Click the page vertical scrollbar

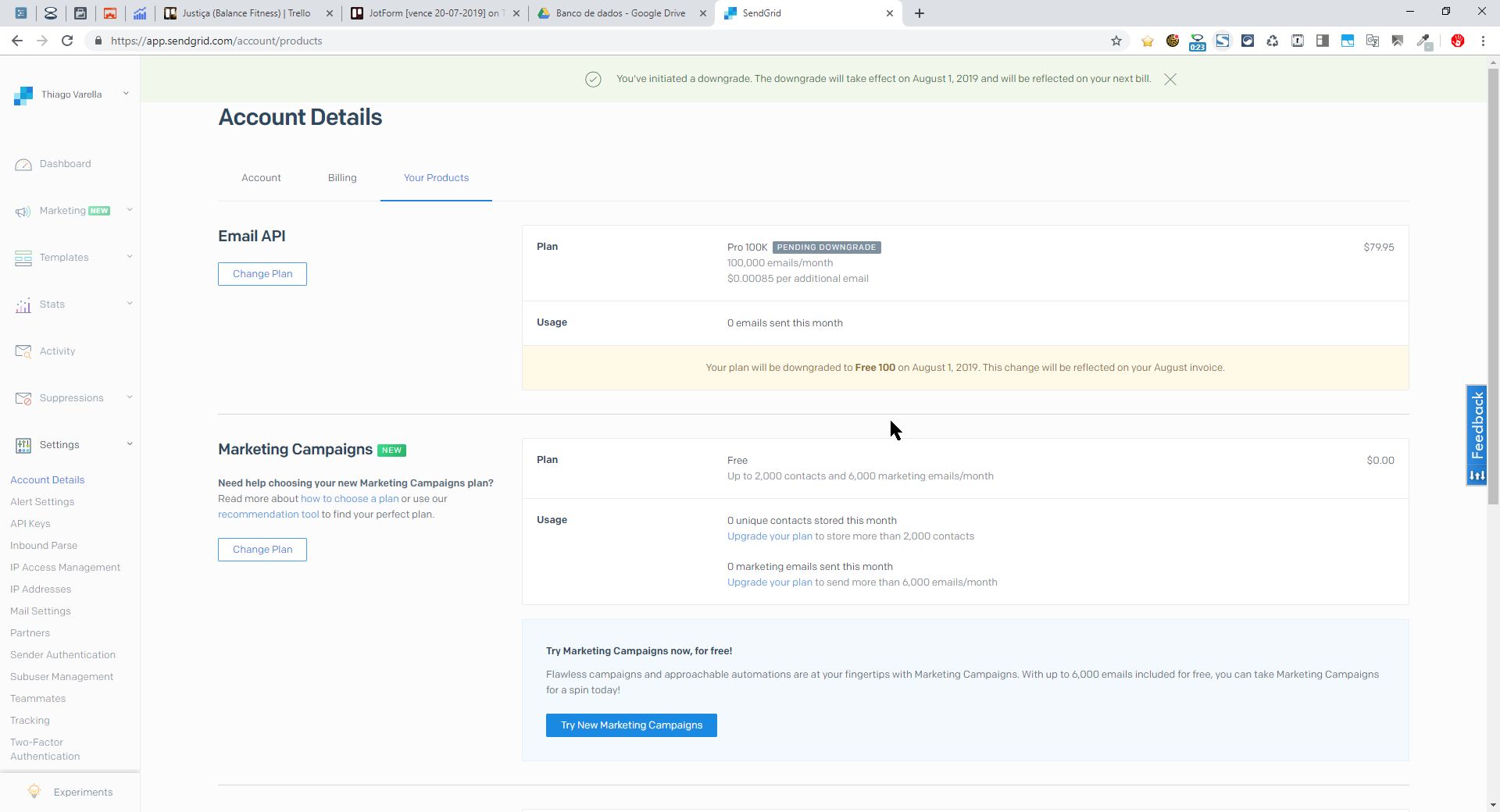tap(1493, 285)
